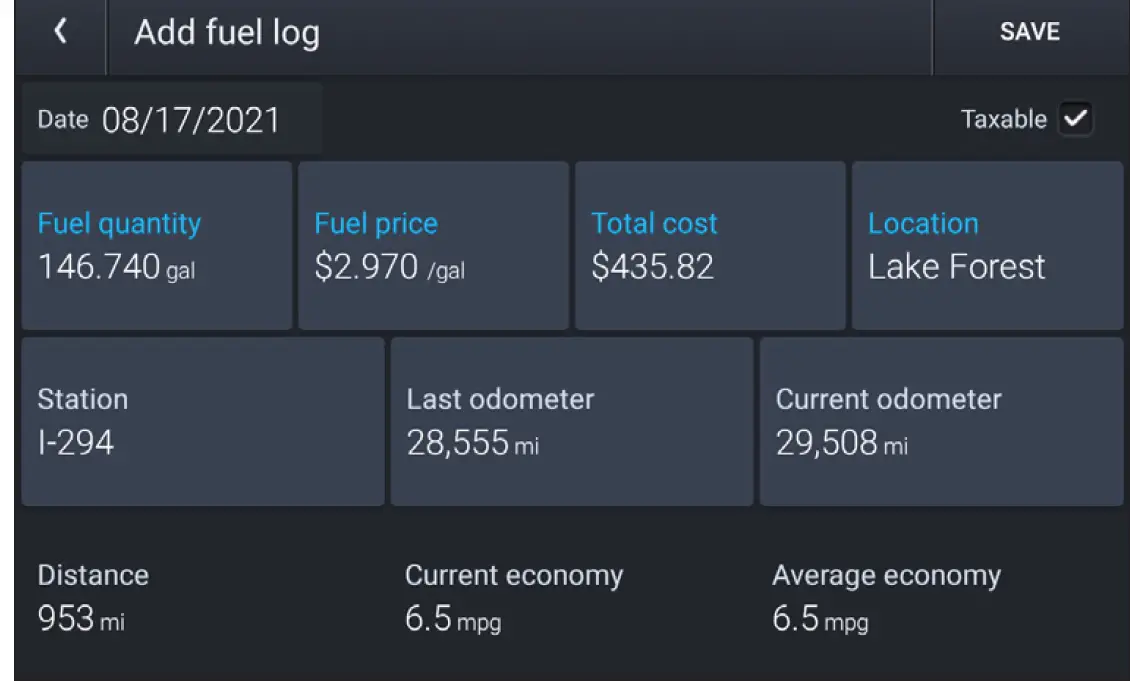Viewport: 1130px width, 681px height.
Task: Toggle the Taxable checkbox
Action: [x=1076, y=120]
